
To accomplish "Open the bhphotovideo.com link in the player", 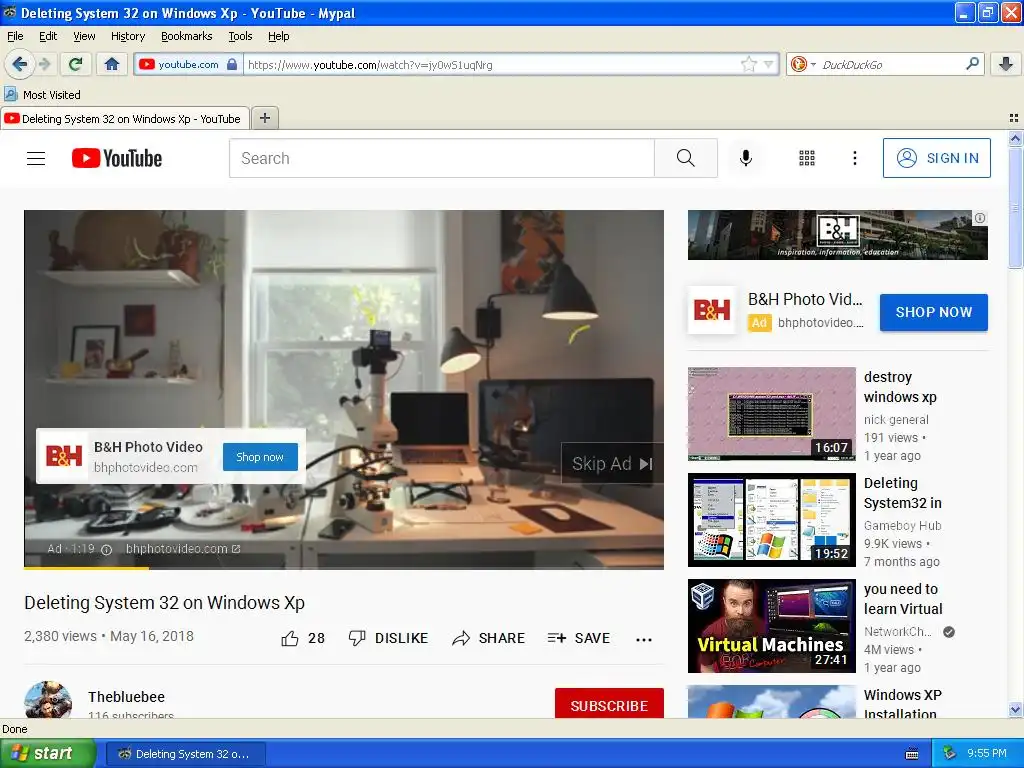I will click(x=183, y=549).
